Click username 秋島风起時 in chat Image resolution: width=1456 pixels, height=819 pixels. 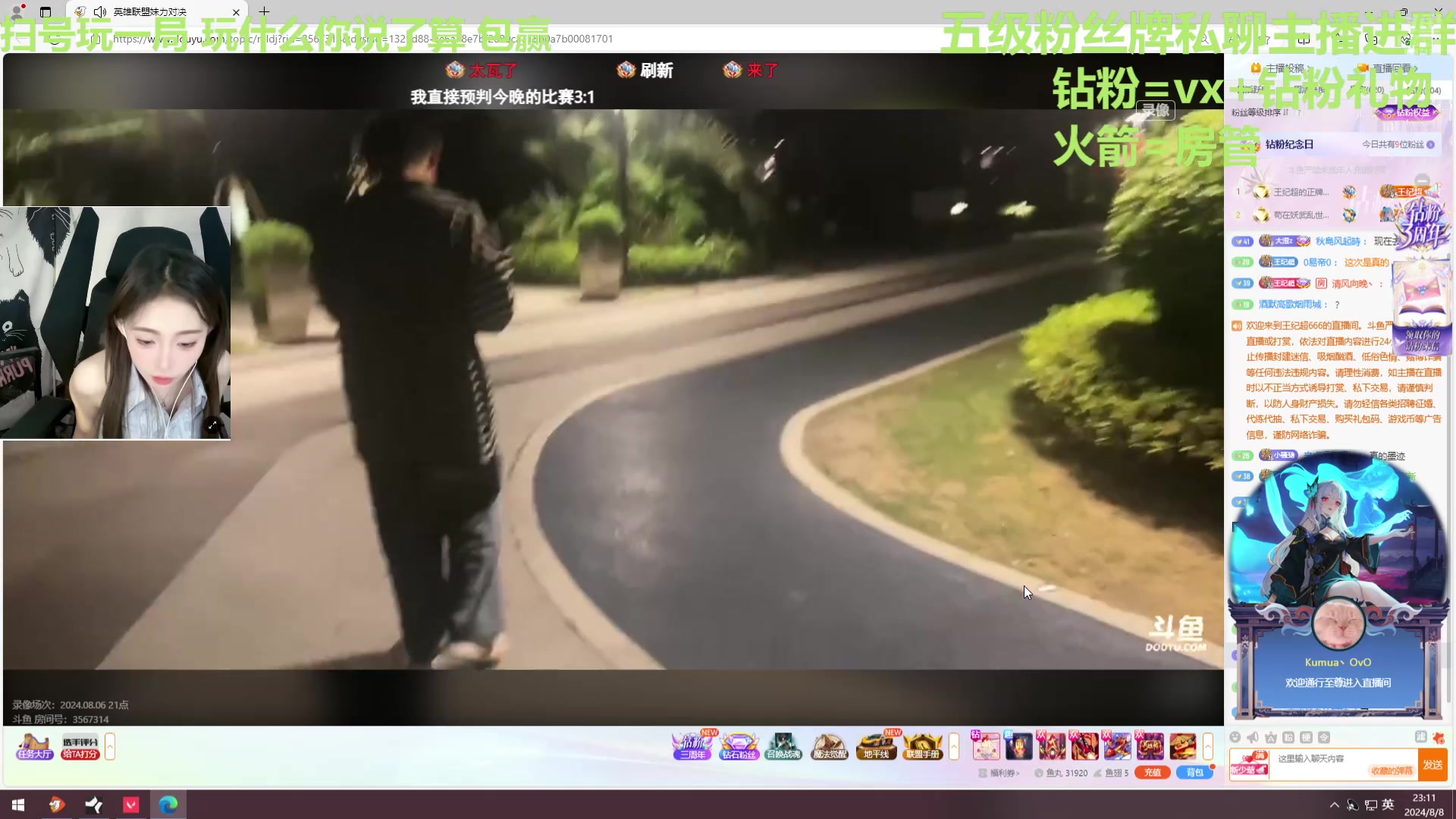1338,241
